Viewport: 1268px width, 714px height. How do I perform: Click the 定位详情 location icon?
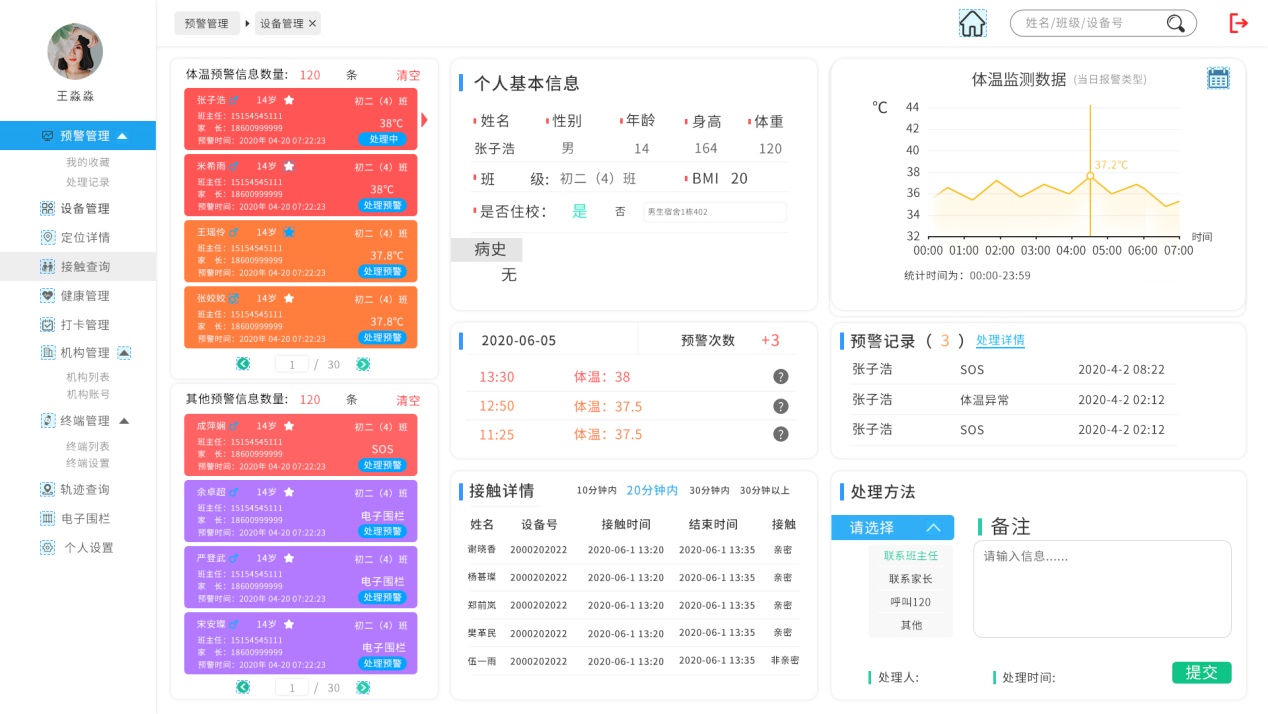tap(47, 238)
